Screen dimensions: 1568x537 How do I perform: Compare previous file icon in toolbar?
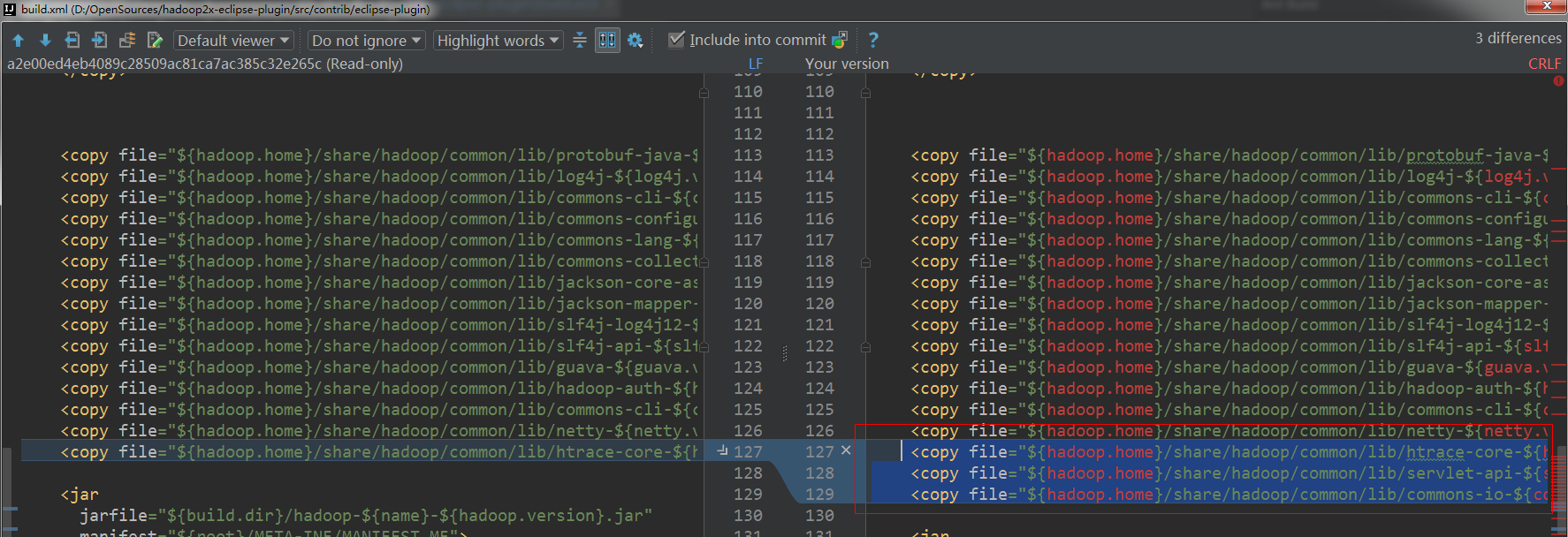[x=72, y=41]
